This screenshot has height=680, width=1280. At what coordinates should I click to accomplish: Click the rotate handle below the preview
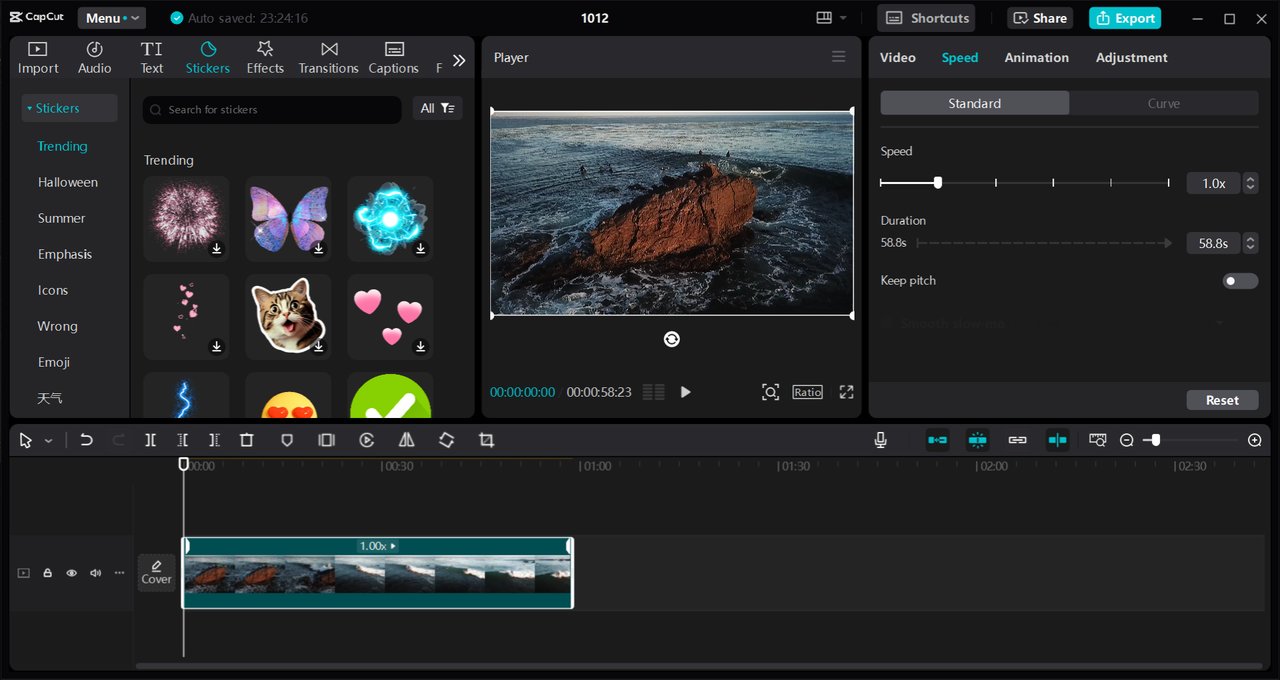[672, 339]
